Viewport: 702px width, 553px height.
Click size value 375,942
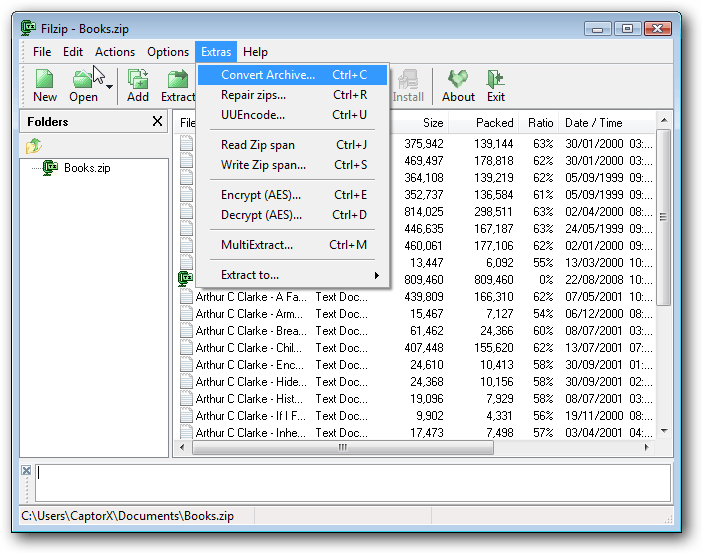(424, 144)
